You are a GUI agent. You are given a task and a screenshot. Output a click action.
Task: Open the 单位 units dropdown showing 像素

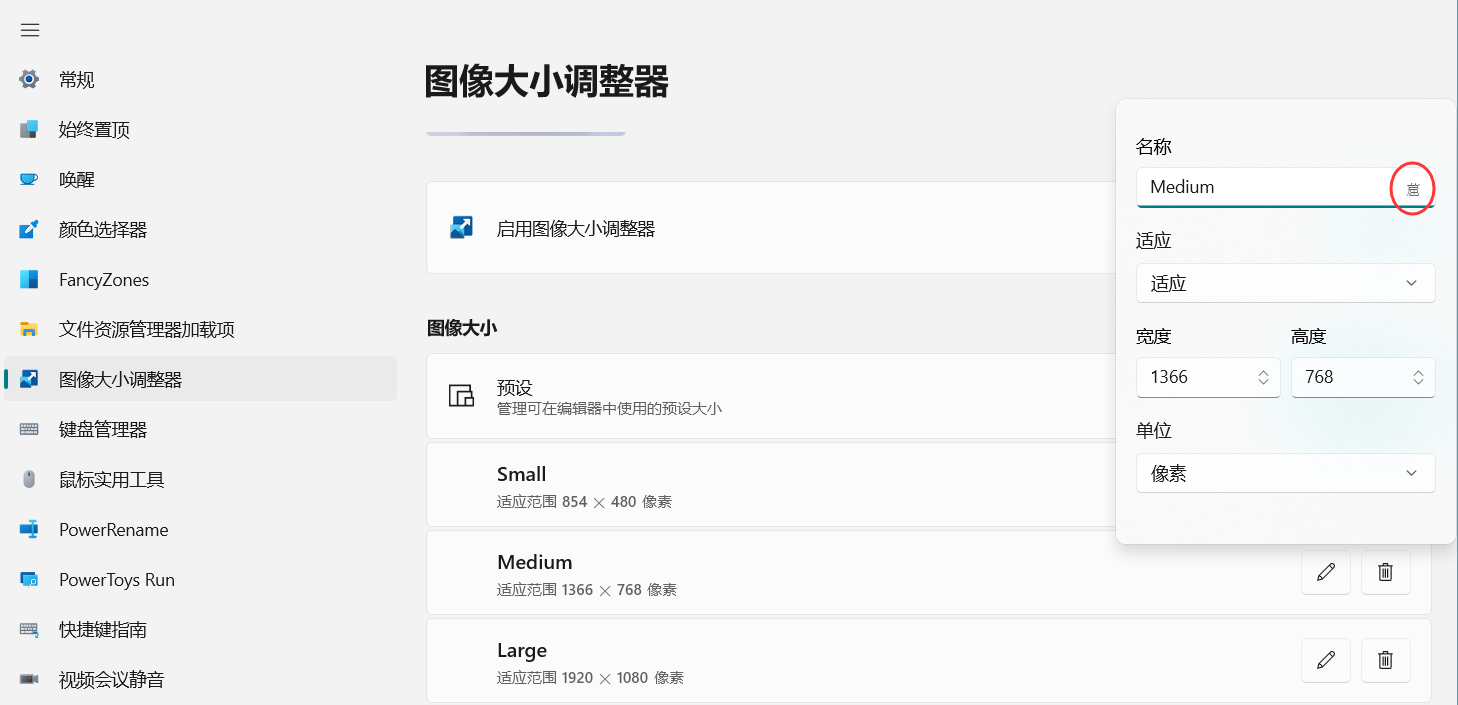1285,473
